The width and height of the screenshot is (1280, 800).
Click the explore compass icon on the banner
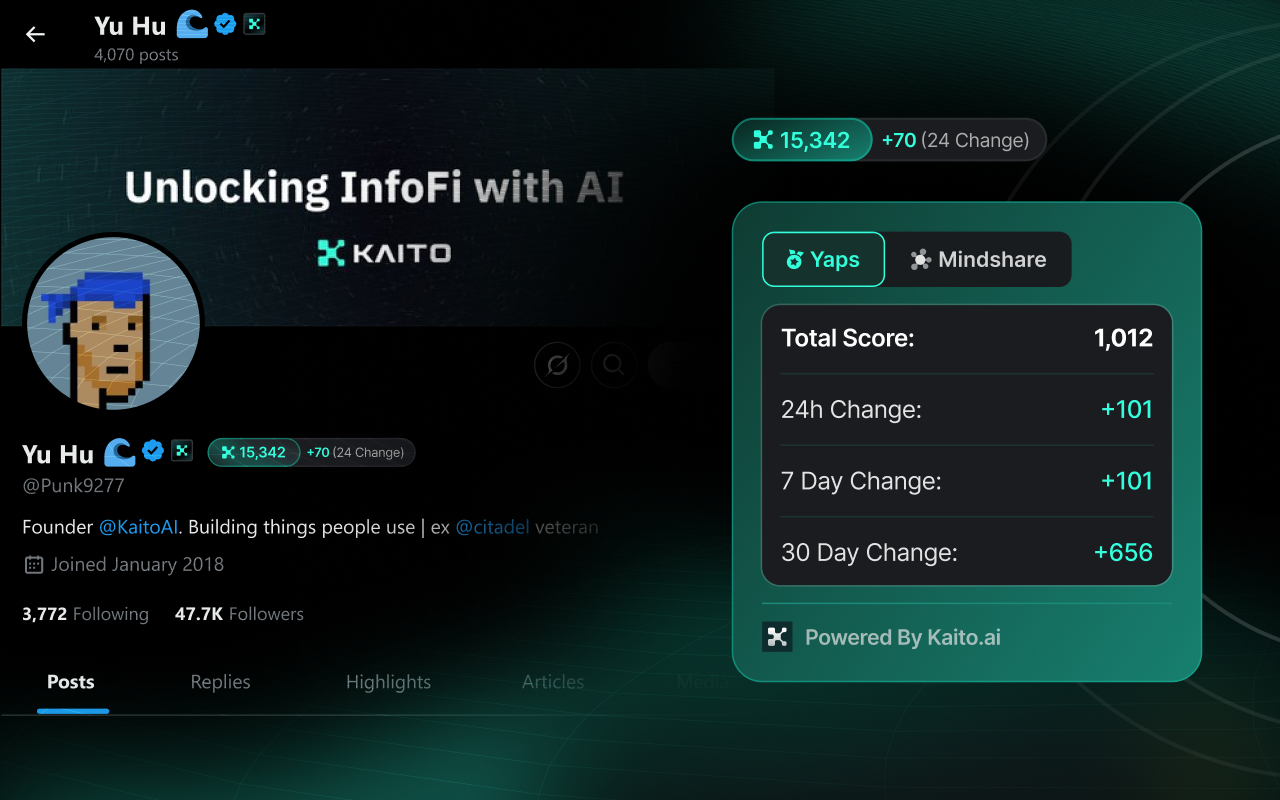(556, 365)
